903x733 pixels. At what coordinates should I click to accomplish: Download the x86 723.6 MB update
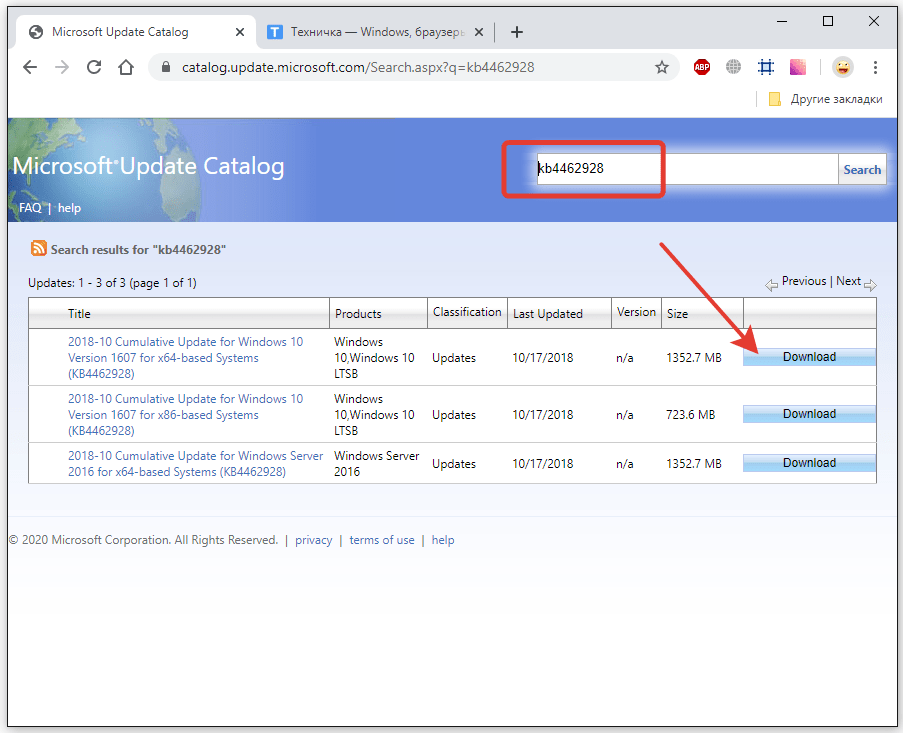pyautogui.click(x=809, y=414)
